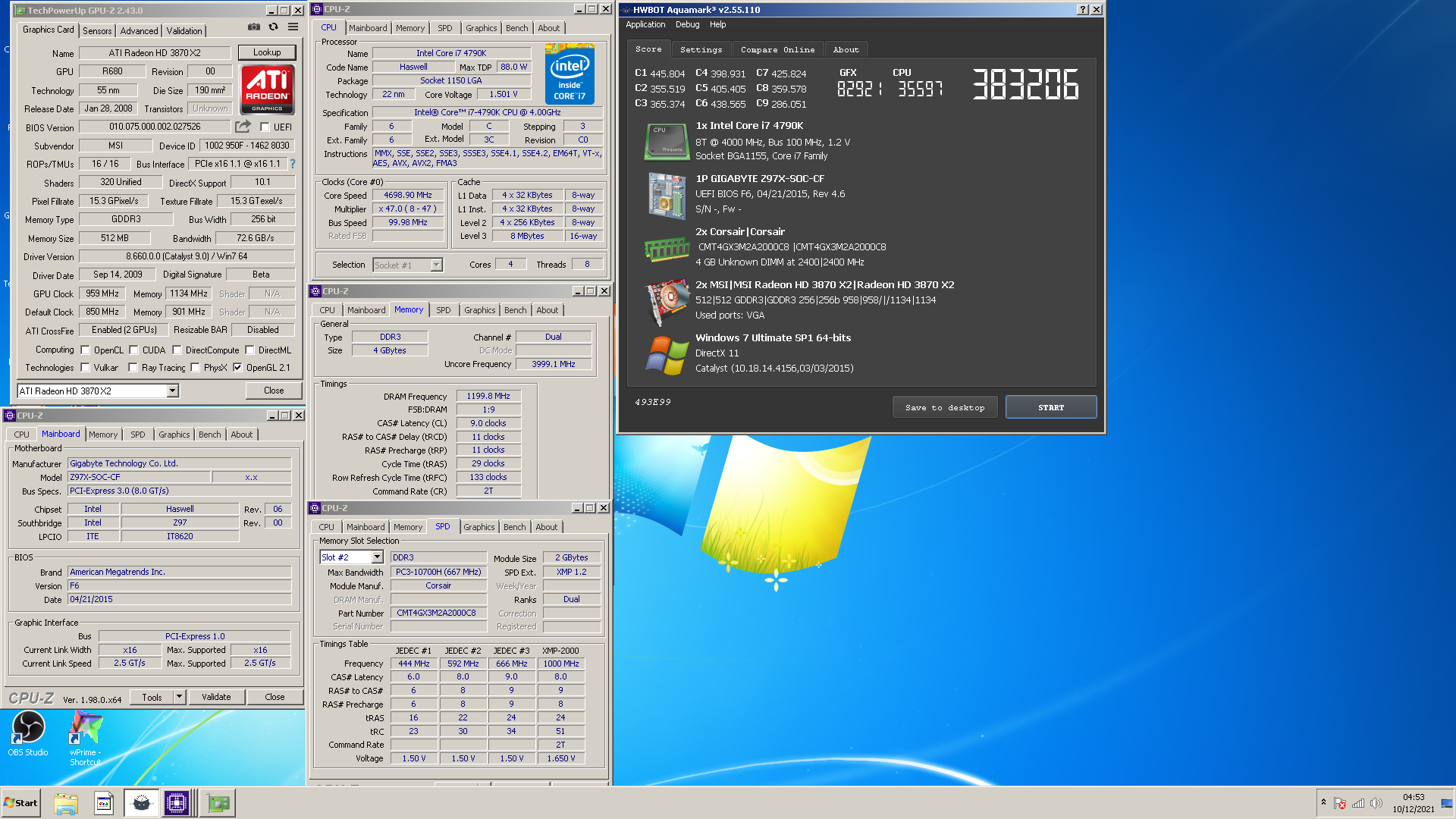Click the CPU chip icon in Aquamark results
This screenshot has height=819, width=1456.
click(666, 141)
